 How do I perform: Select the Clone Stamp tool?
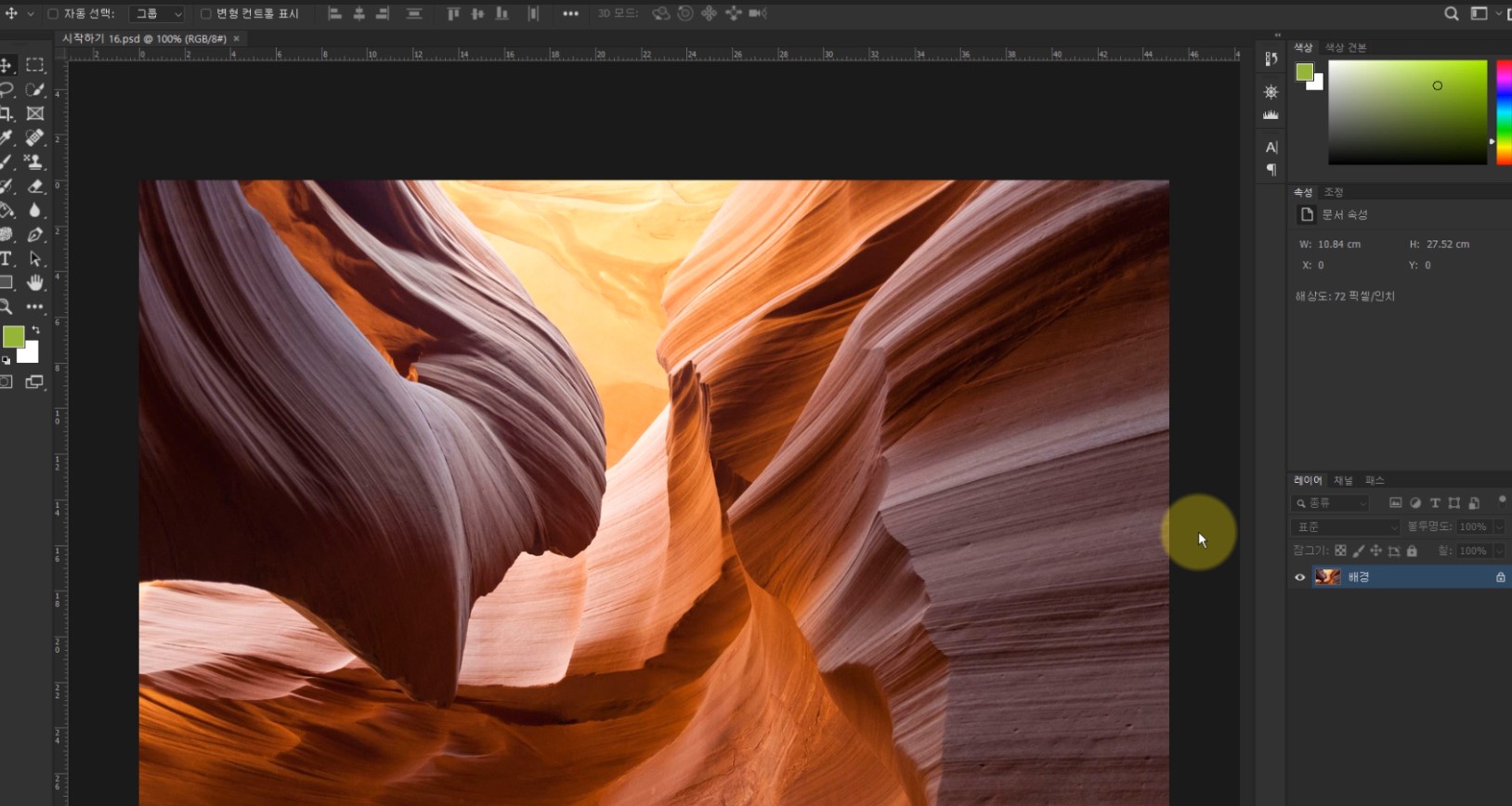click(35, 162)
